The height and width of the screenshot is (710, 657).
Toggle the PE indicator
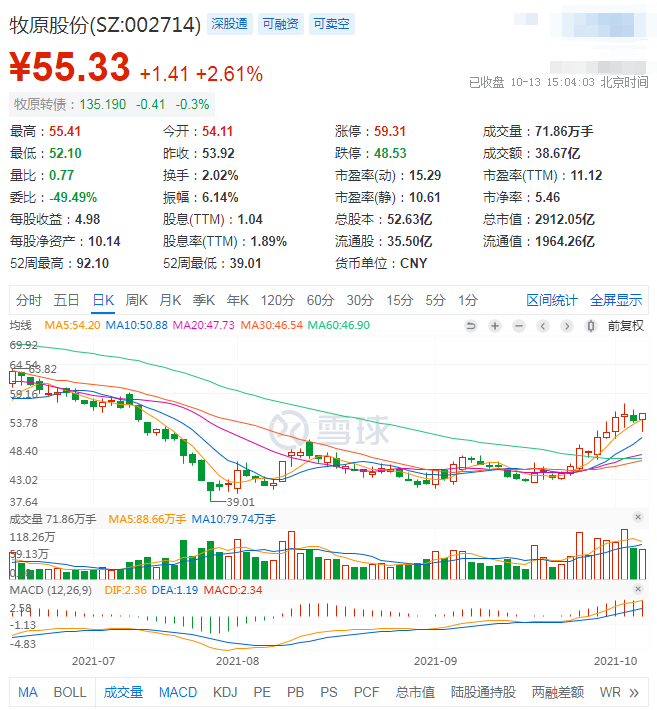pyautogui.click(x=262, y=693)
